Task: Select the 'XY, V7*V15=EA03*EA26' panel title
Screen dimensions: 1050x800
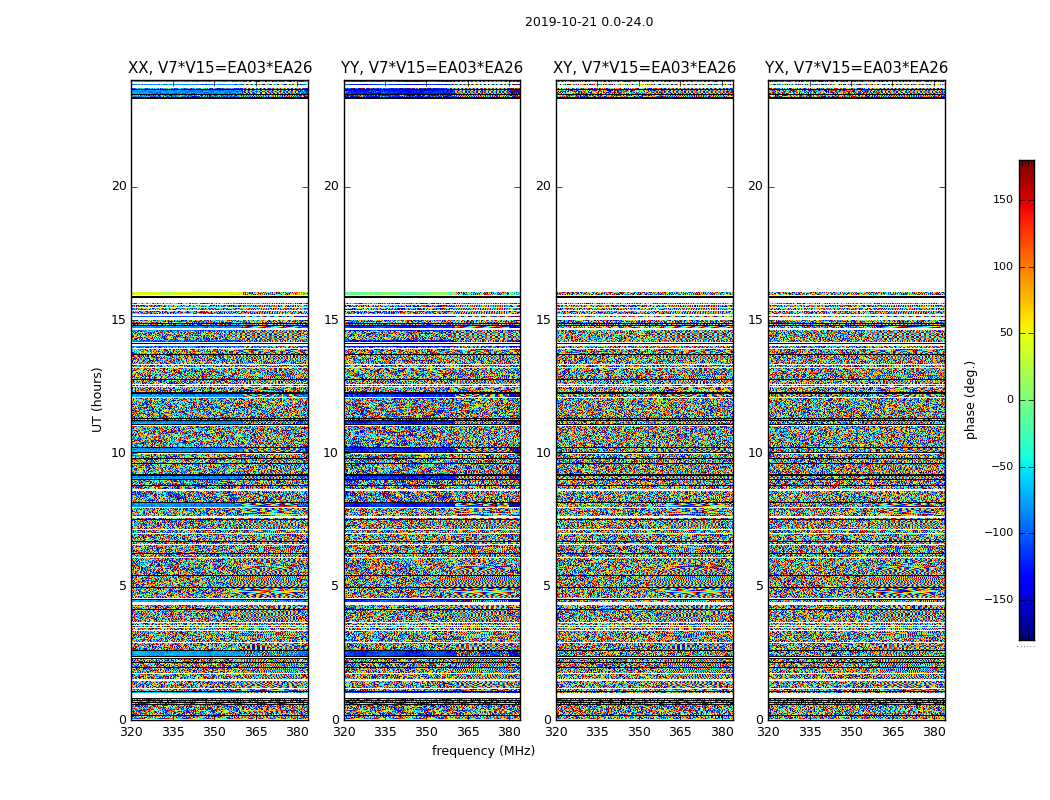Action: click(644, 68)
